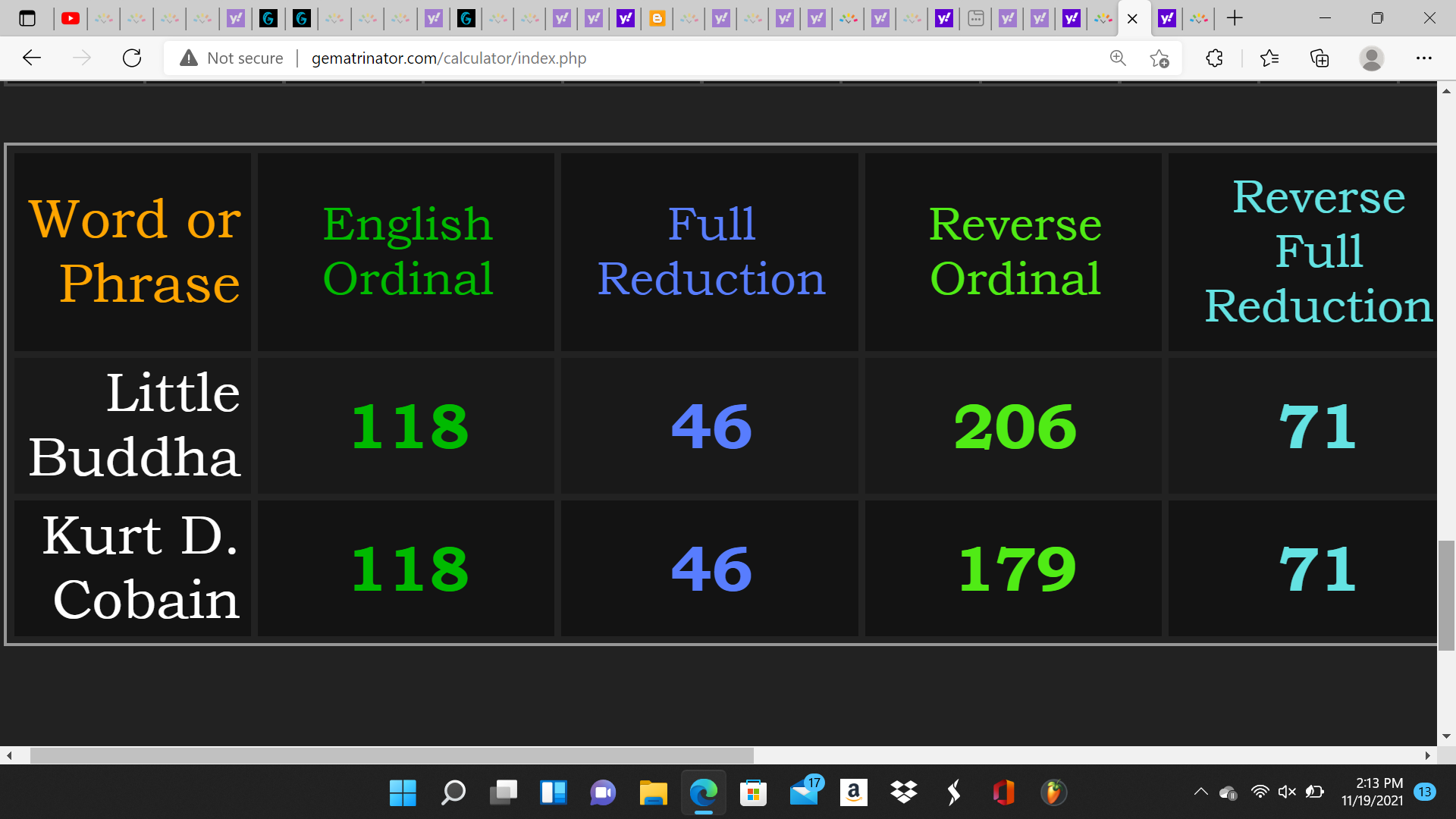Open Microsoft Store from taskbar

click(x=753, y=792)
